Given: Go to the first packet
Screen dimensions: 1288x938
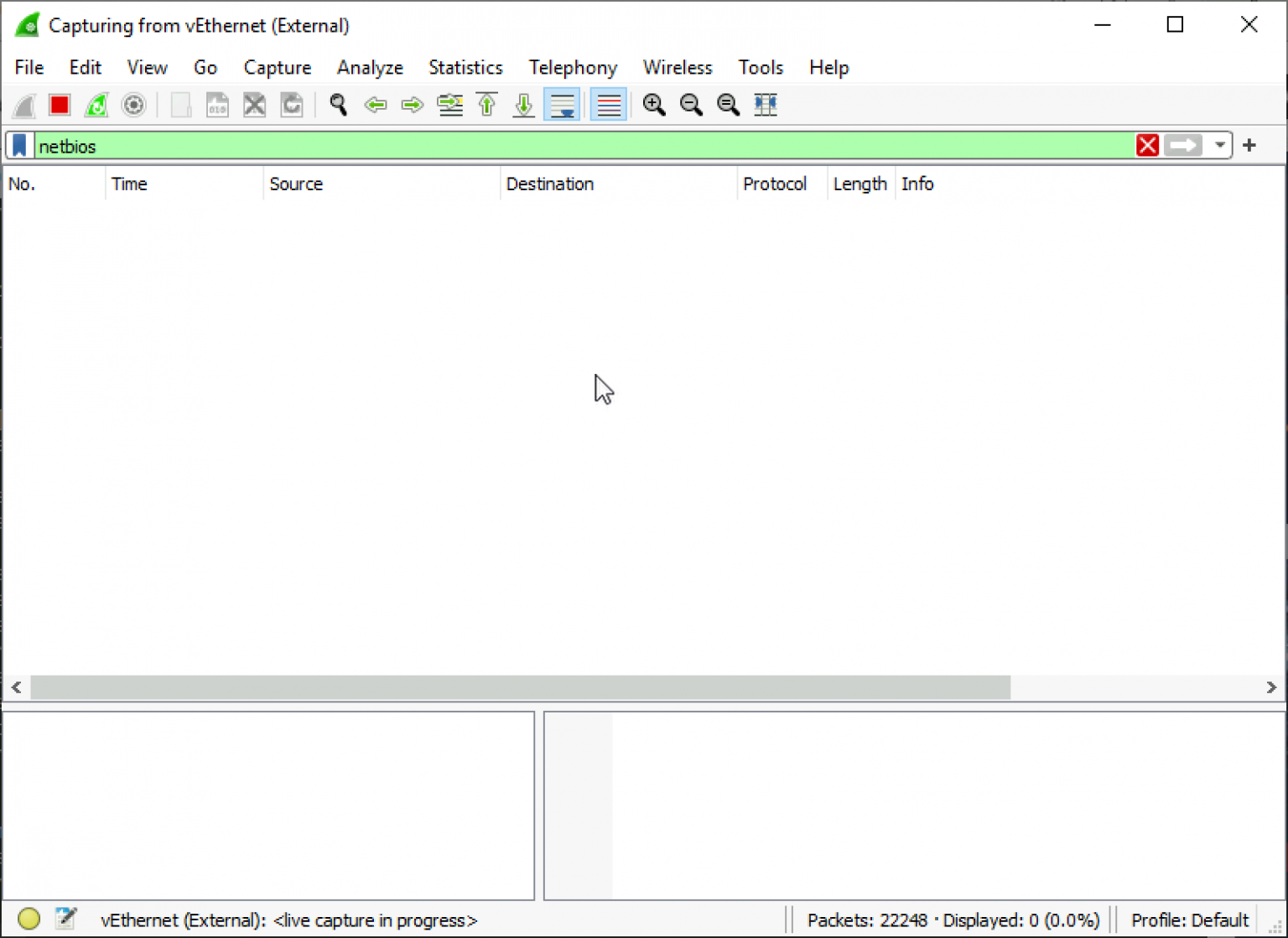Looking at the screenshot, I should pyautogui.click(x=486, y=105).
